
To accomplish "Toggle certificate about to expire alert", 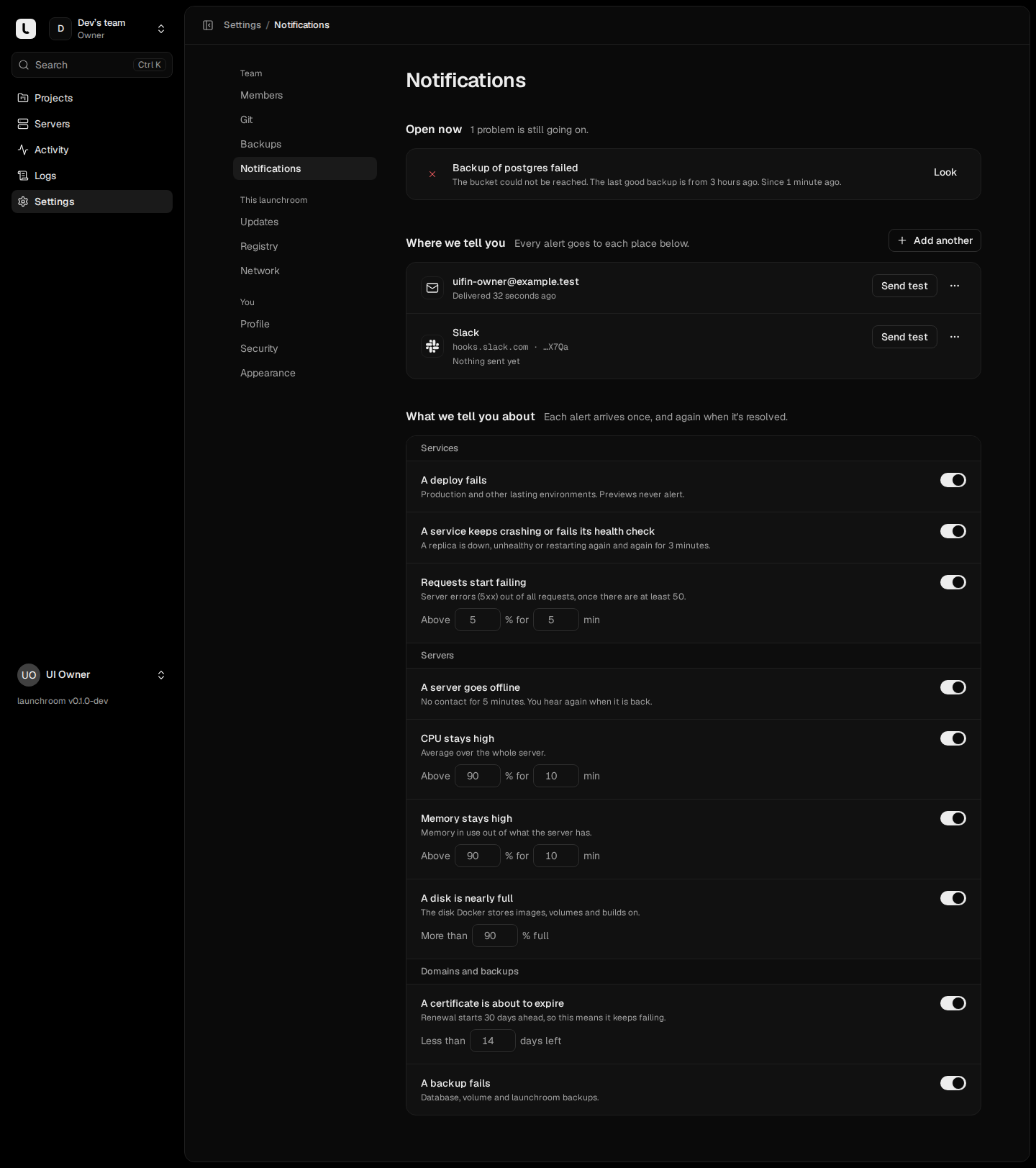I will (953, 1003).
